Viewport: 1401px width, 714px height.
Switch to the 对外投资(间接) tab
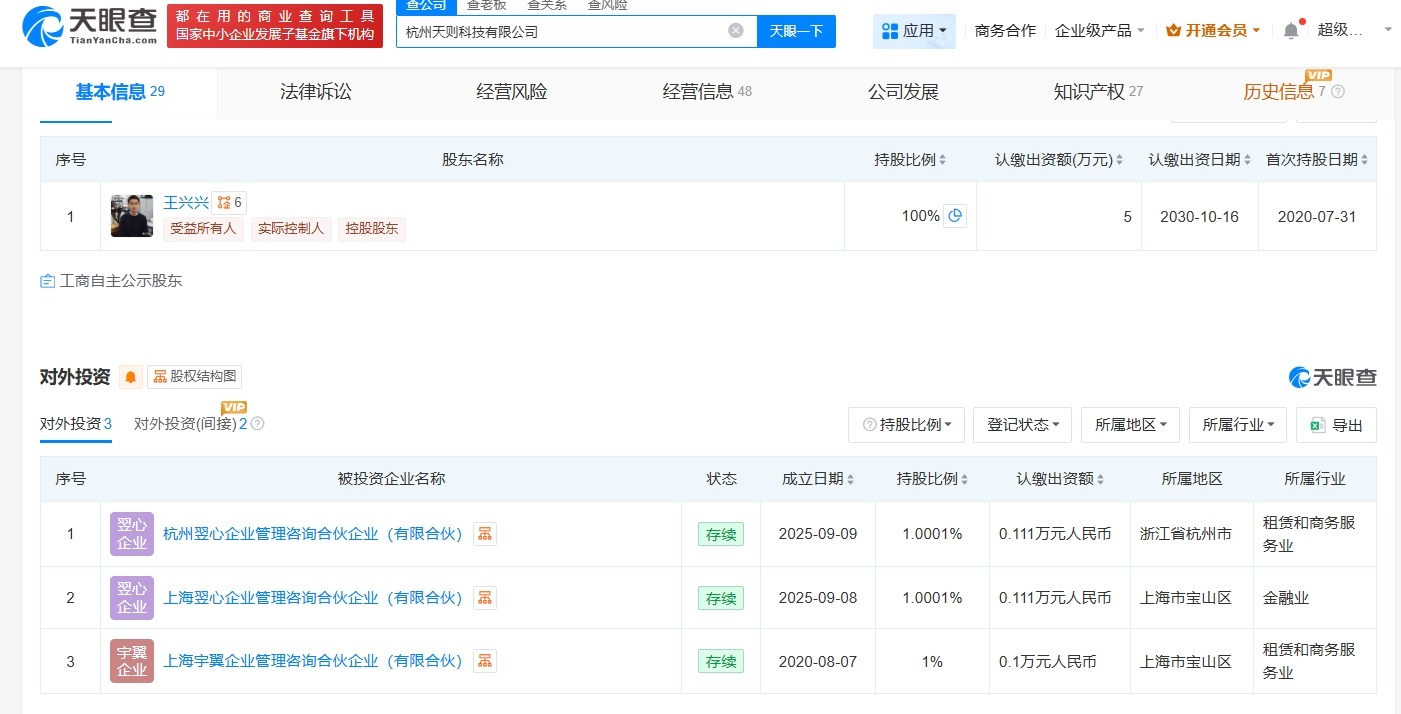pos(180,423)
